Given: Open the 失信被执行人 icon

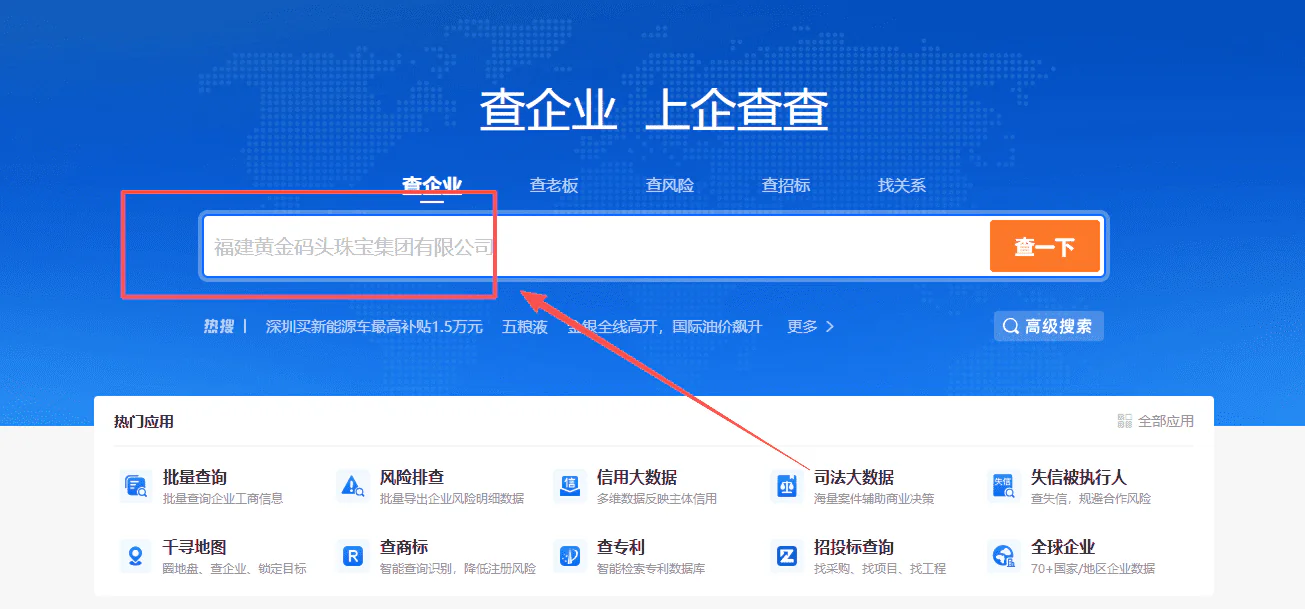Looking at the screenshot, I should tap(1003, 486).
